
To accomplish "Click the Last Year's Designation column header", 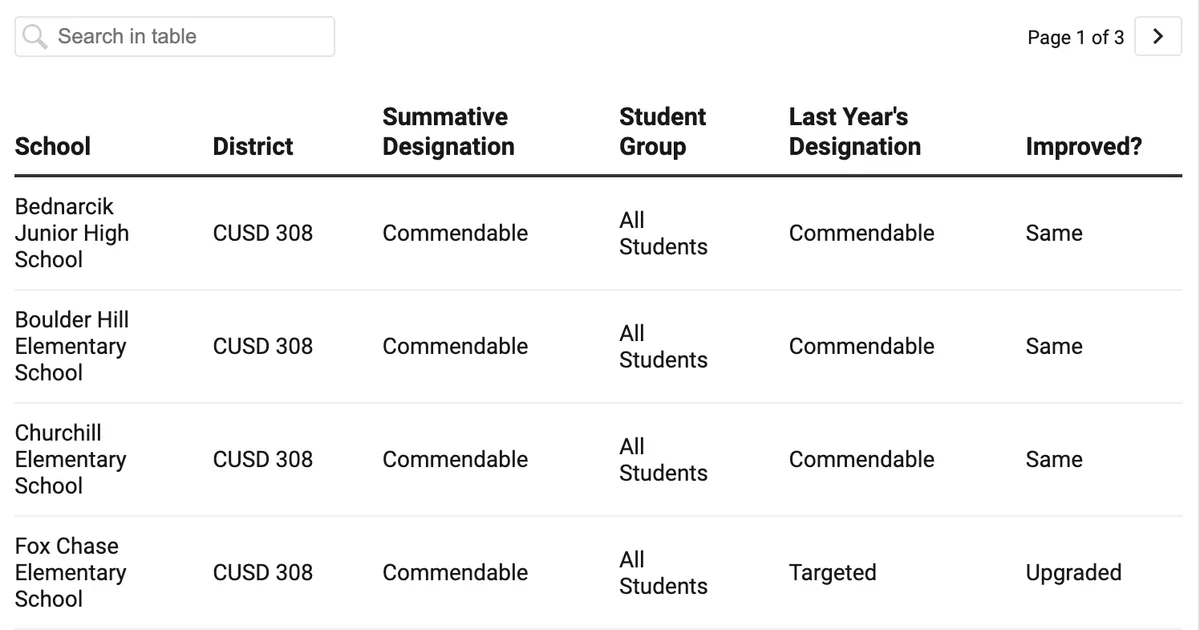I will coord(854,131).
